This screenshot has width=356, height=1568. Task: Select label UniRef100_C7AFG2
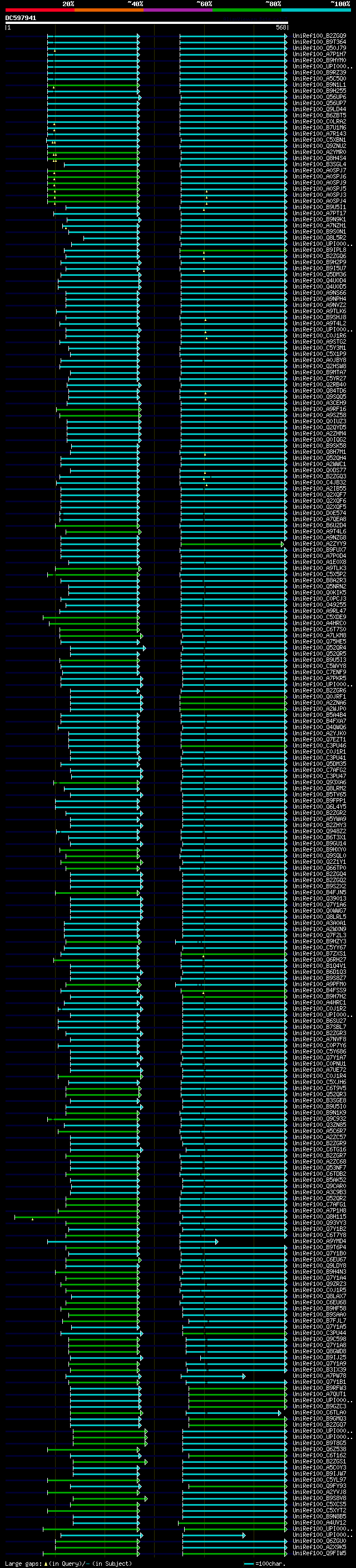319,770
